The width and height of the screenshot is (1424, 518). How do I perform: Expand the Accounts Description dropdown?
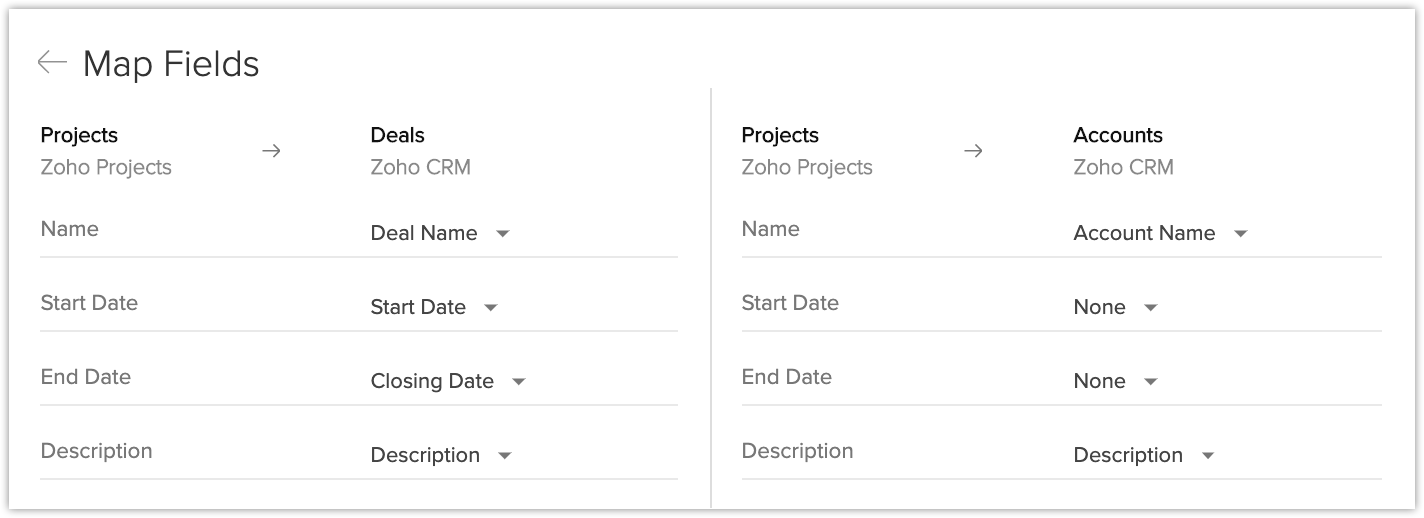[x=1144, y=455]
